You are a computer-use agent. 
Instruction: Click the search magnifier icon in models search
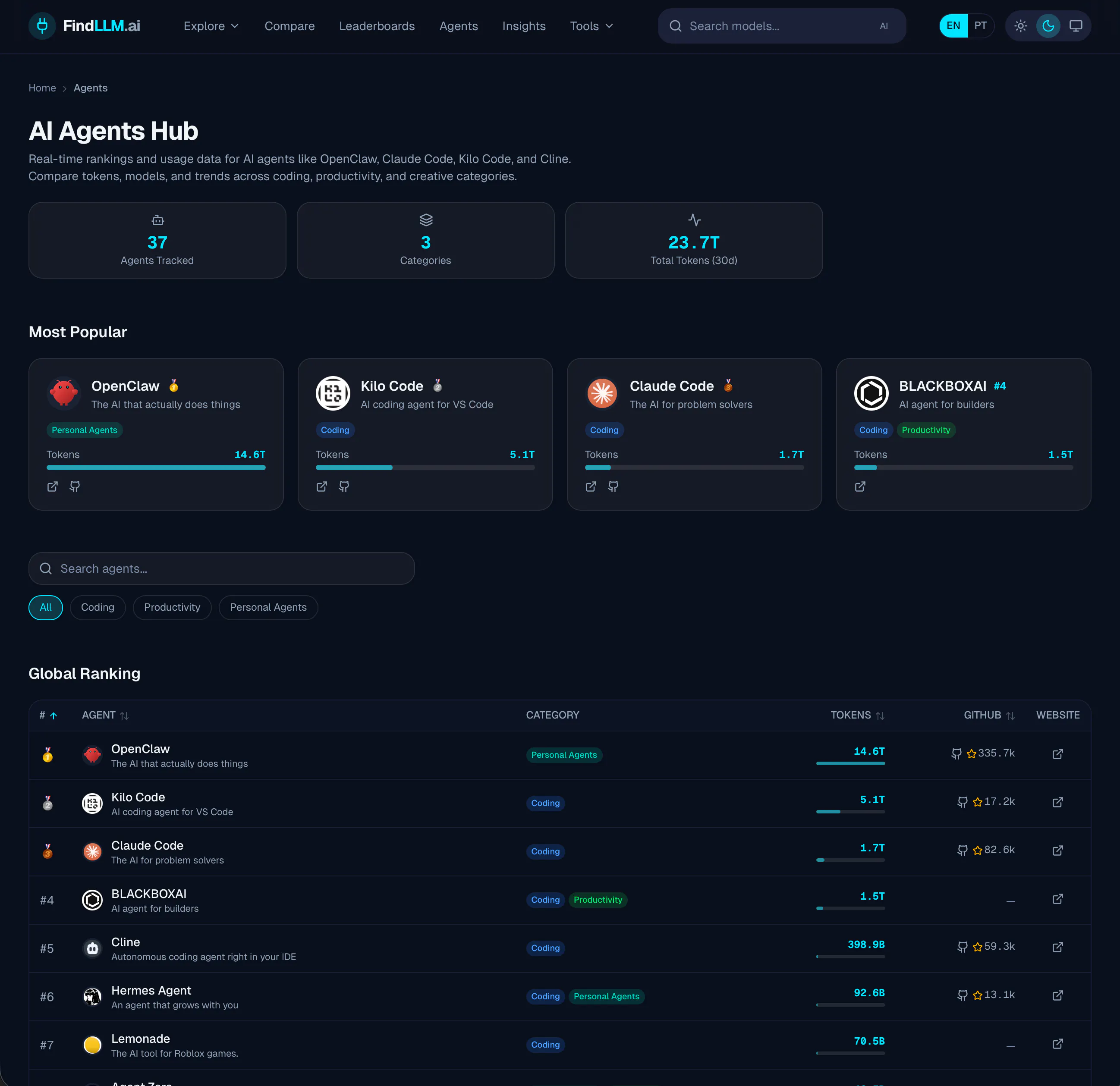[676, 26]
